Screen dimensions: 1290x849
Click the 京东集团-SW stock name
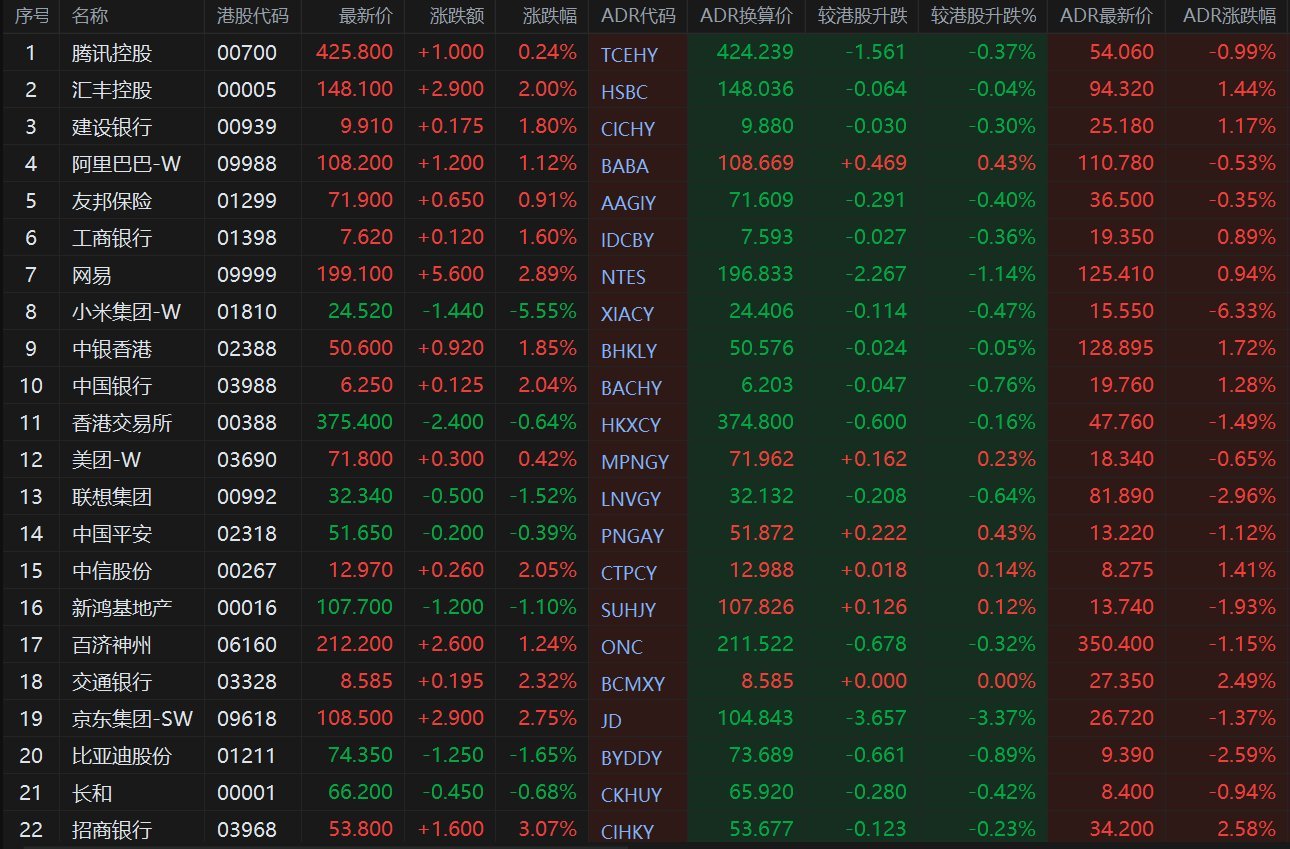pyautogui.click(x=133, y=718)
